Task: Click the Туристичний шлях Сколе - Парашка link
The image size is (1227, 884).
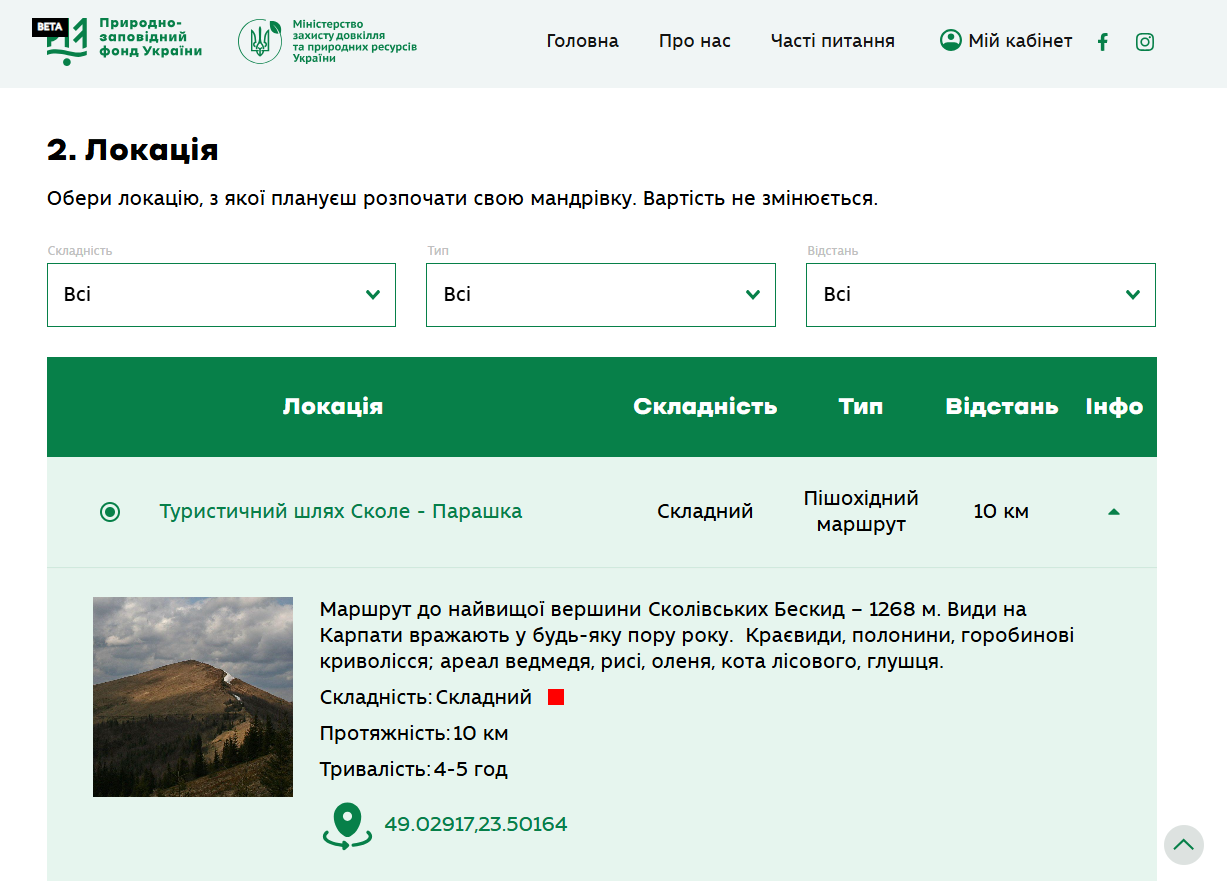Action: (341, 512)
